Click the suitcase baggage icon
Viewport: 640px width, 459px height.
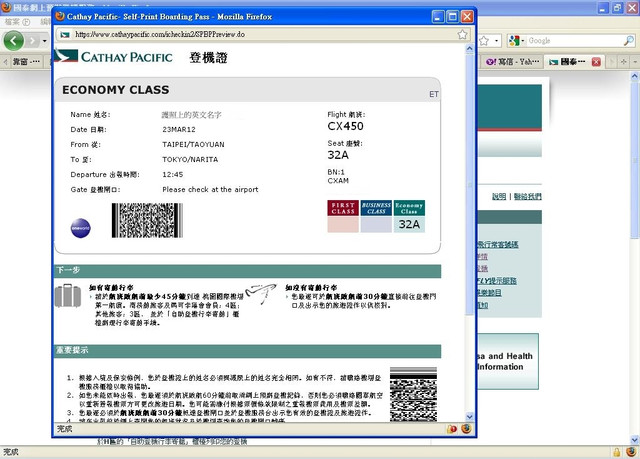click(68, 296)
